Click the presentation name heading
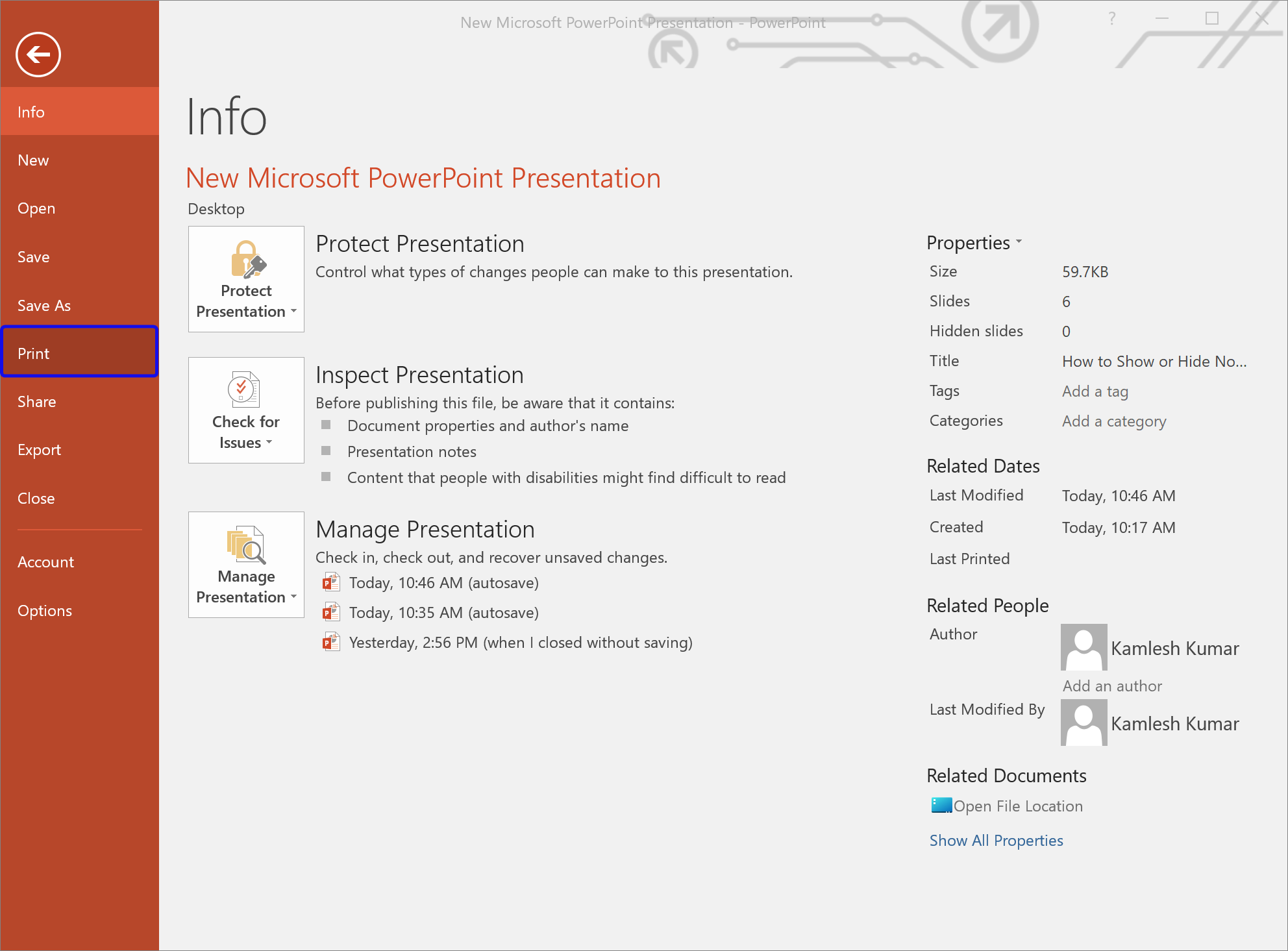Viewport: 1288px width, 951px height. point(423,178)
